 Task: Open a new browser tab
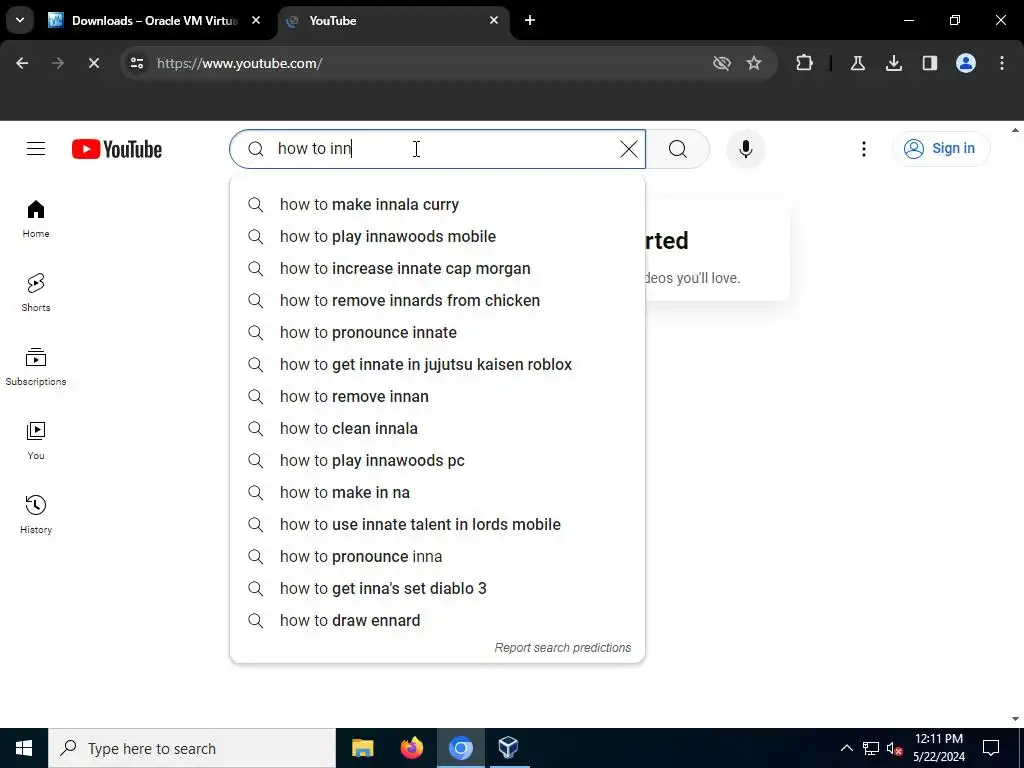530,20
